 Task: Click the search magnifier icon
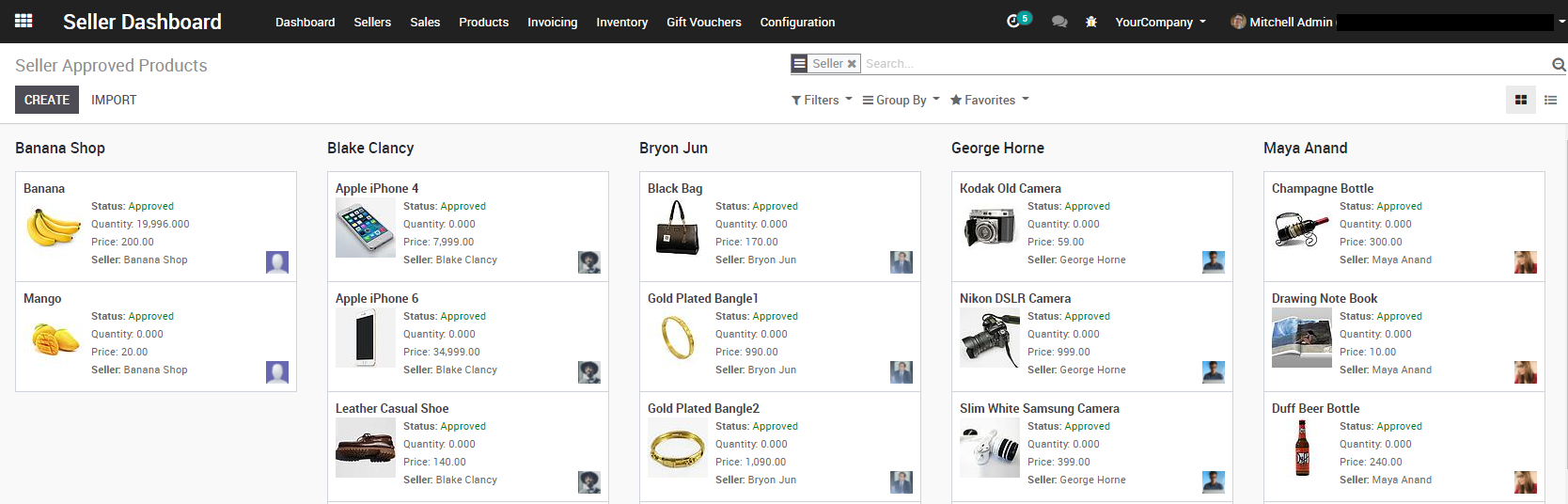[x=1559, y=64]
